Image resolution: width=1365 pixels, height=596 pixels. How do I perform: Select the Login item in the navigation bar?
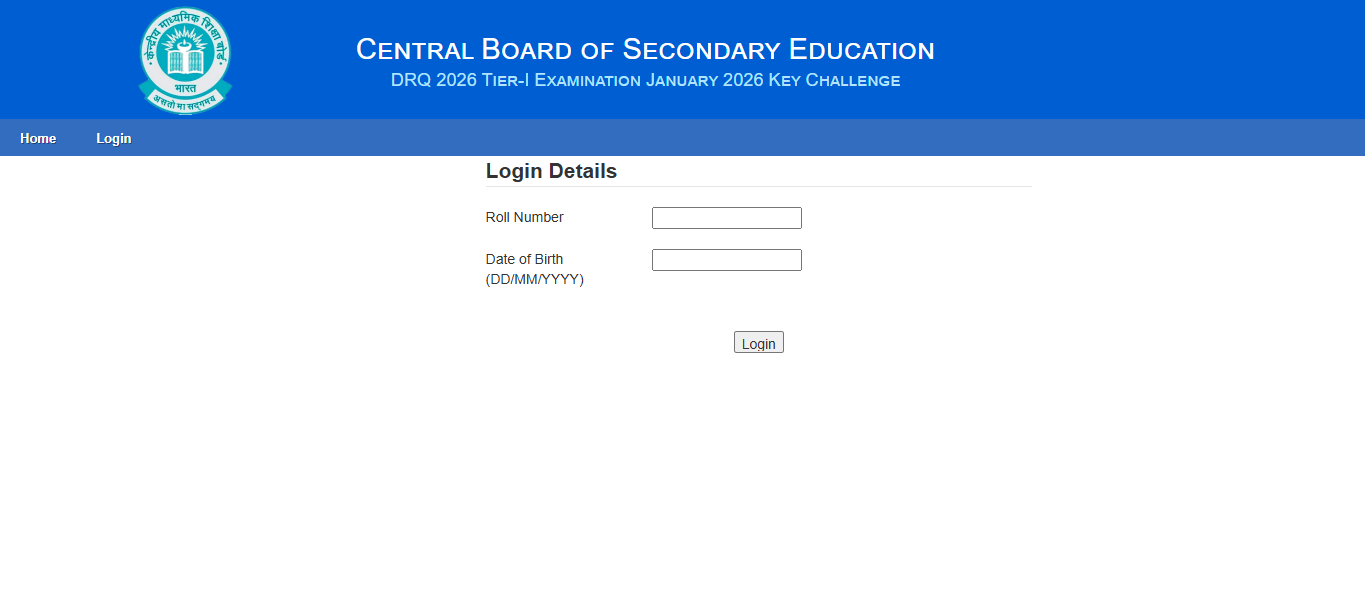click(113, 138)
